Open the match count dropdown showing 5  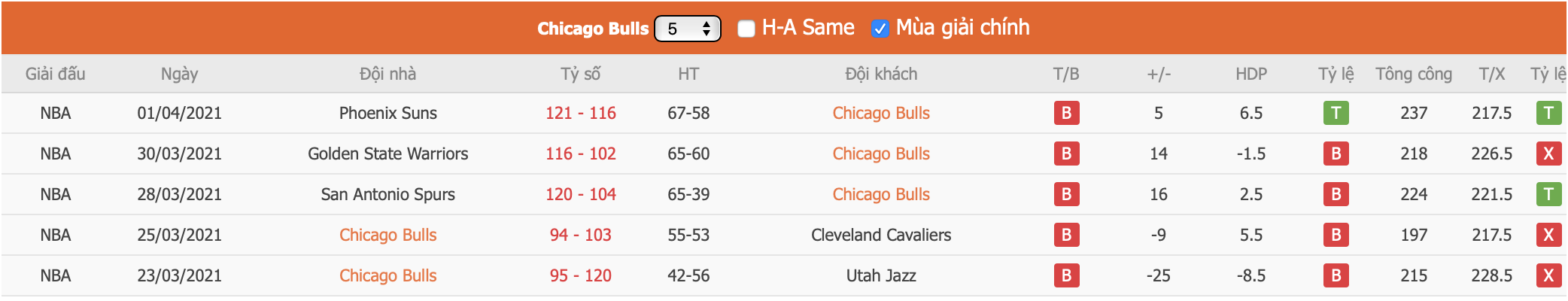[x=688, y=29]
